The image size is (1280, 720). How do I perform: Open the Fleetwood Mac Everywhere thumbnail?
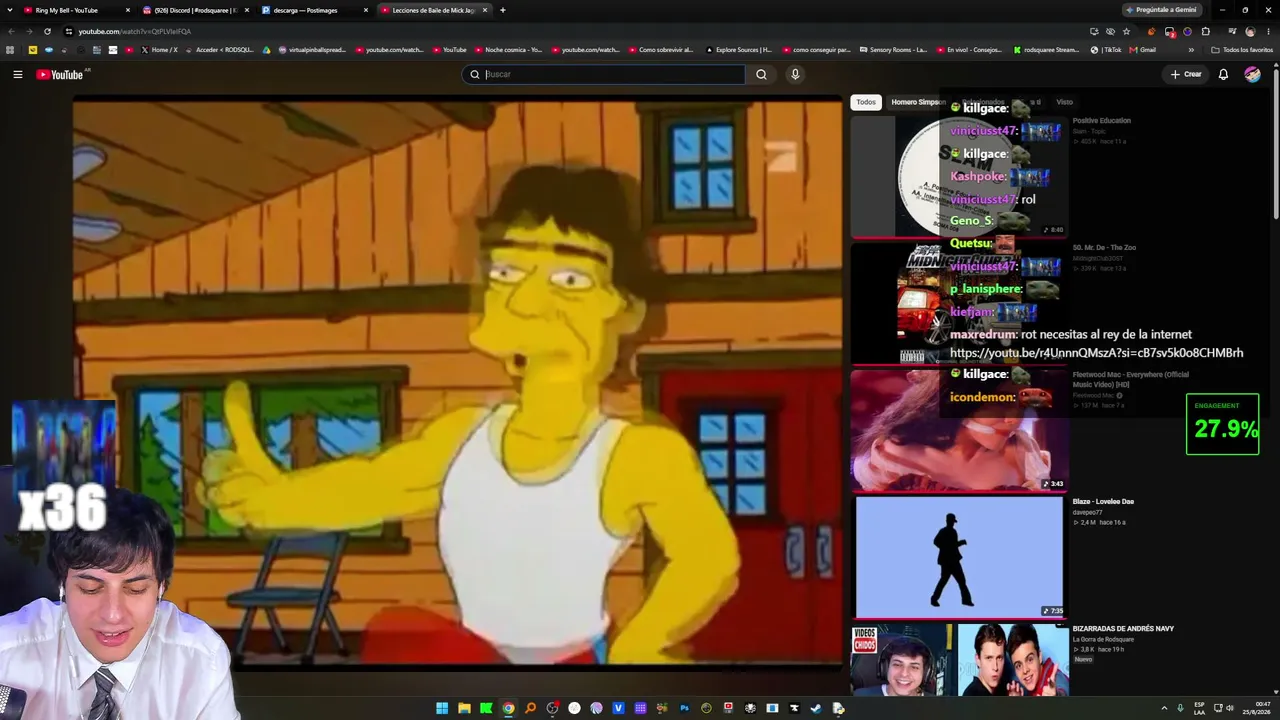coord(960,430)
